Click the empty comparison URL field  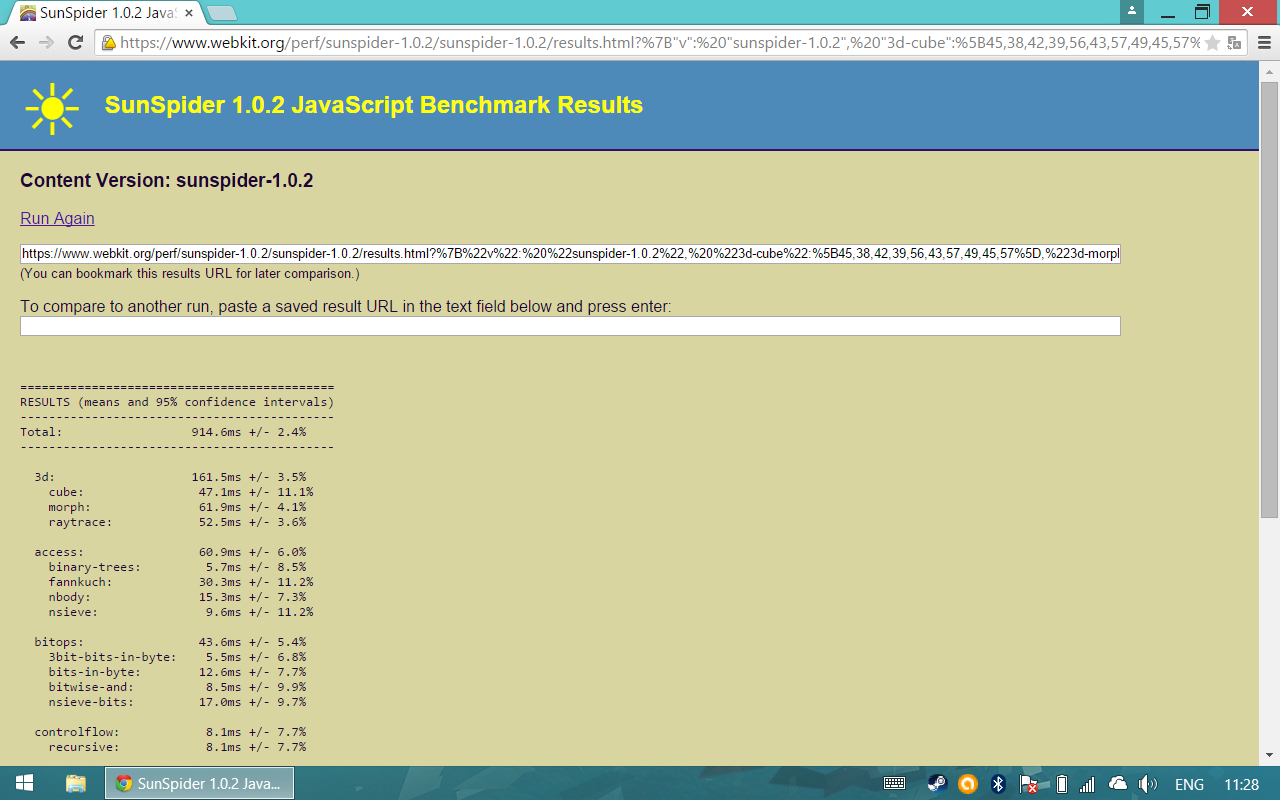pyautogui.click(x=570, y=326)
